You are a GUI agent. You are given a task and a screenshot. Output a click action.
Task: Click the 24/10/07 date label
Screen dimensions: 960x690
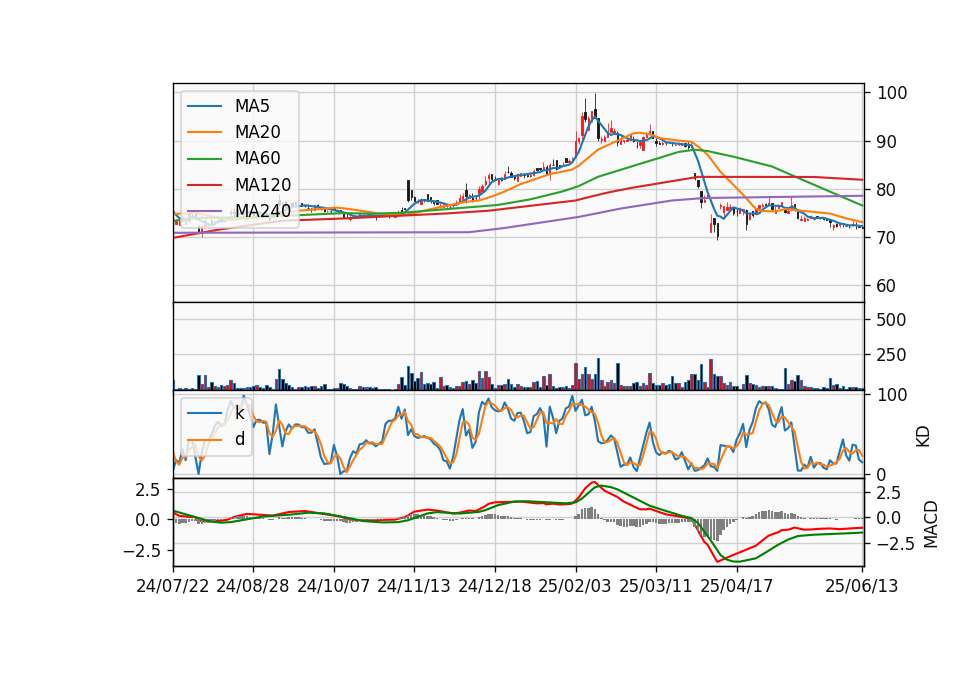(334, 586)
